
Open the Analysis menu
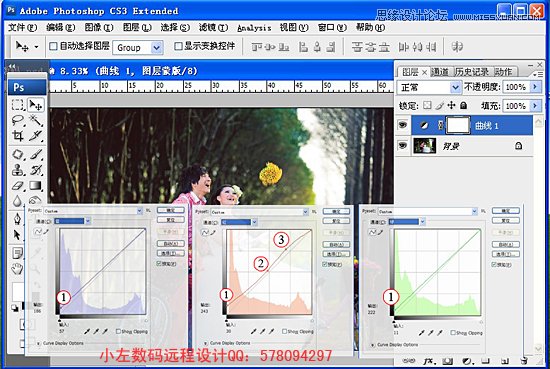[254, 28]
